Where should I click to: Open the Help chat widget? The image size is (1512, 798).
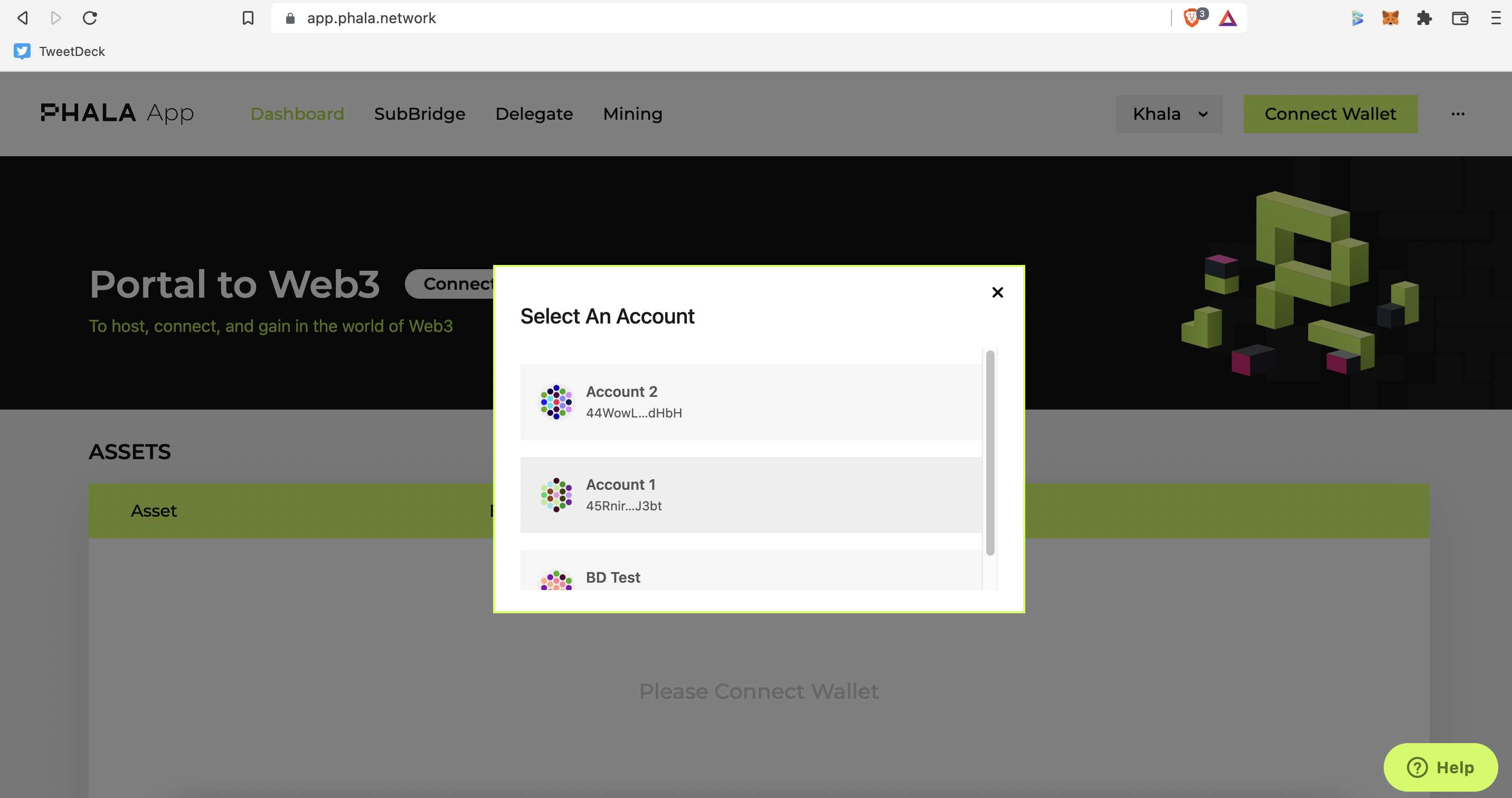(1440, 767)
